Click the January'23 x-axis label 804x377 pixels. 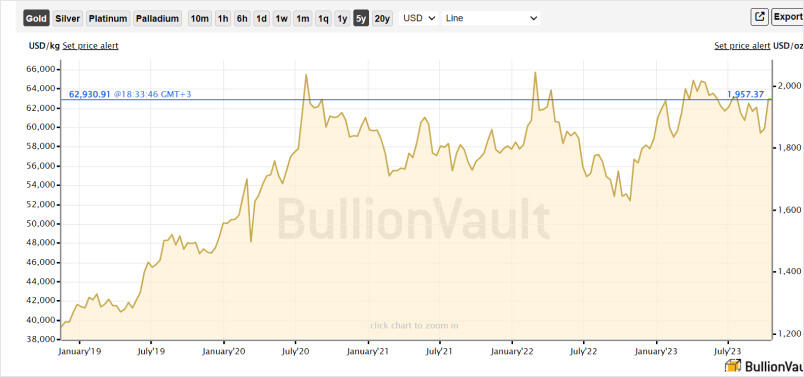(657, 351)
